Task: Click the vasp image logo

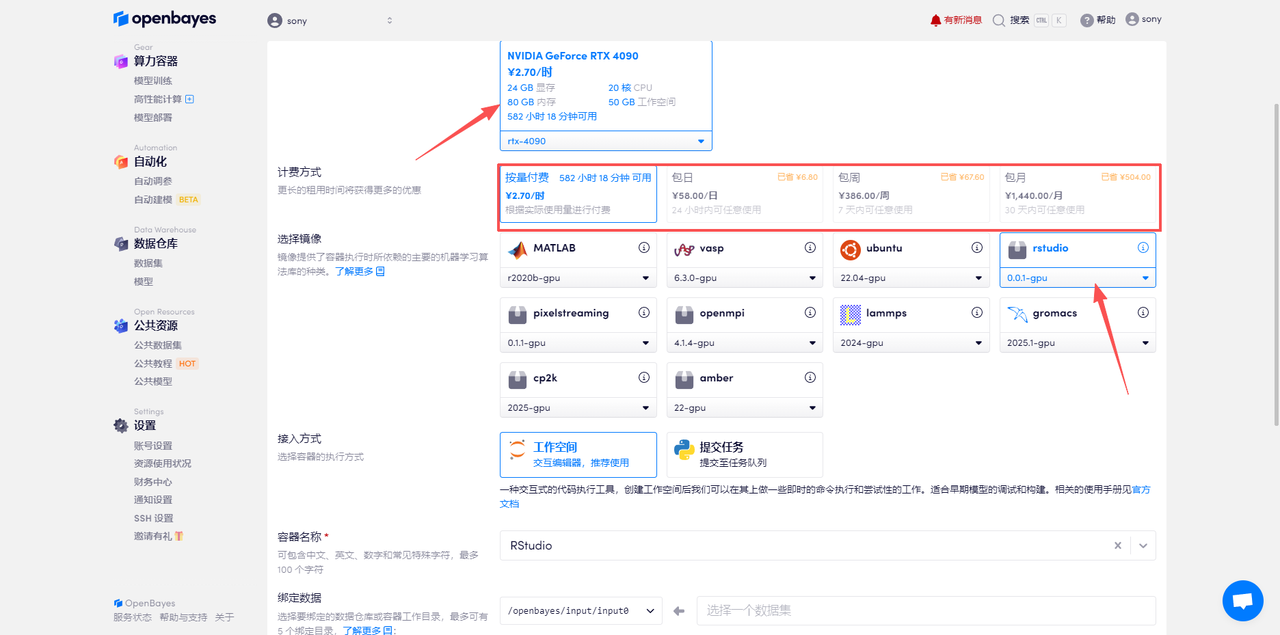Action: 684,249
